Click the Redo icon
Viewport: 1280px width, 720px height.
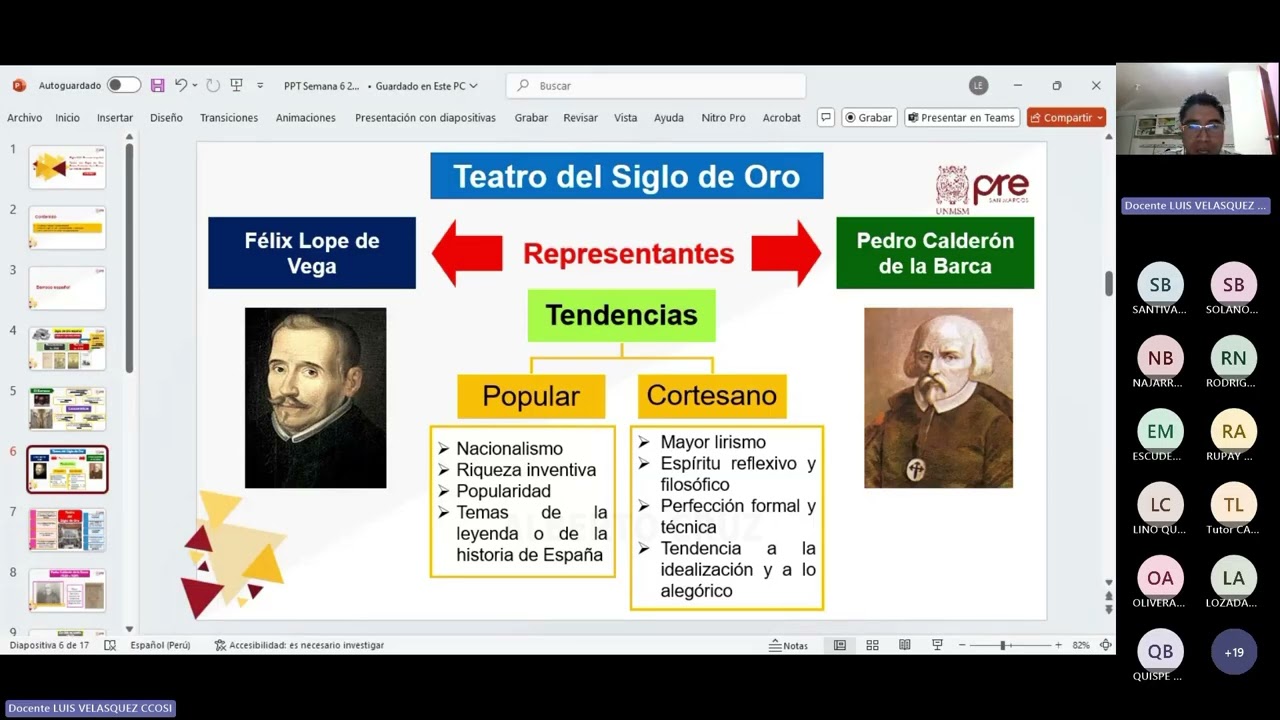pyautogui.click(x=213, y=86)
